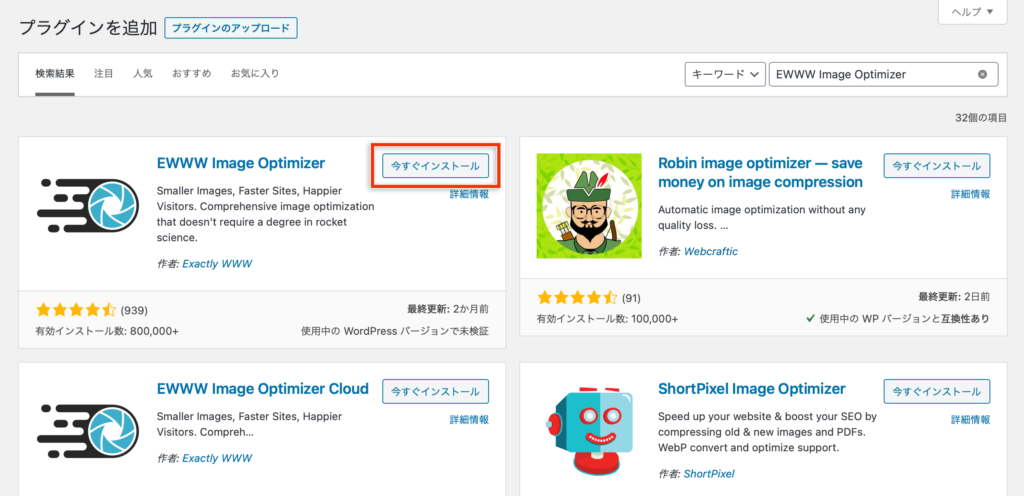The width and height of the screenshot is (1024, 496).
Task: Click the plugin search input field
Action: (x=884, y=74)
